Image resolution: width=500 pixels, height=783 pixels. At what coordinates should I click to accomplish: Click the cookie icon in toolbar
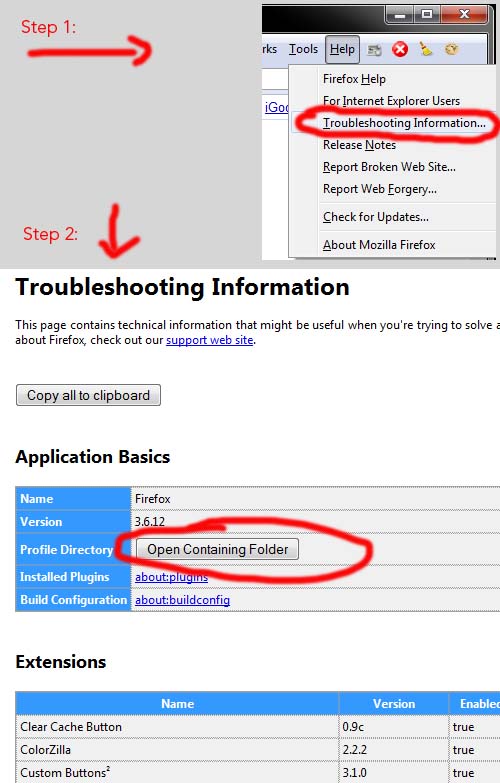point(452,49)
